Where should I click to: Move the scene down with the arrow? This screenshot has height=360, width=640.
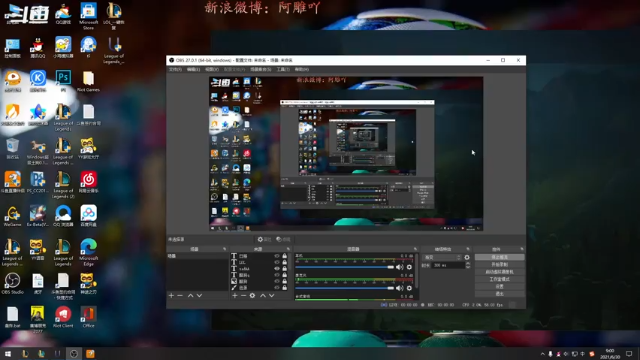pos(199,296)
